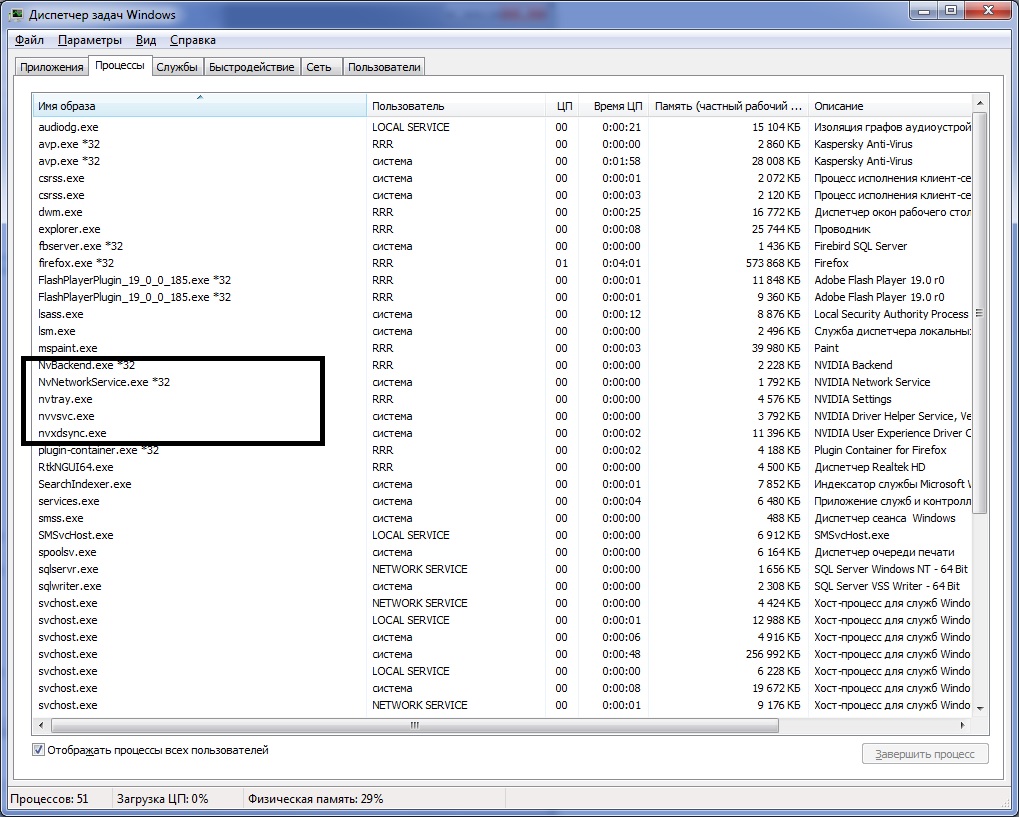Select the firefox.exe *32 process

[x=502, y=263]
